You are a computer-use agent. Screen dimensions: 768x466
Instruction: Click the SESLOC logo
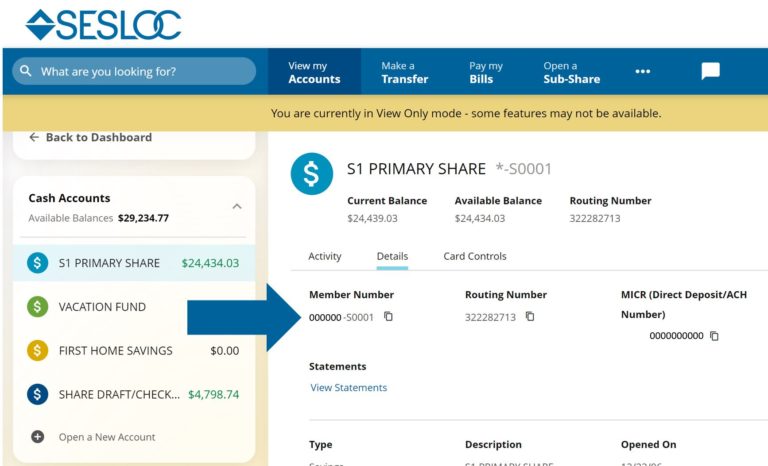(103, 24)
